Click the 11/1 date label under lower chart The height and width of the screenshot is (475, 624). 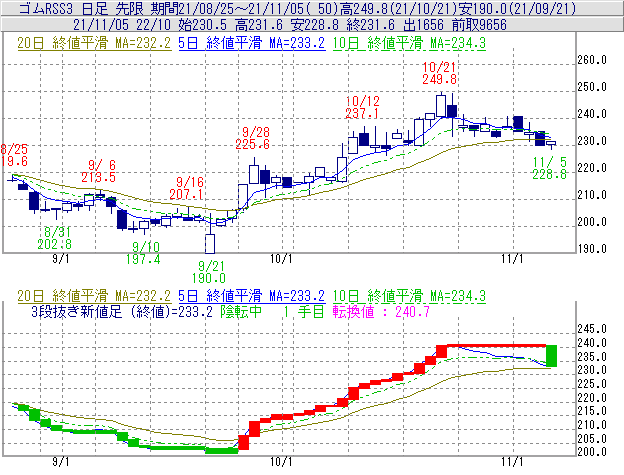(x=512, y=462)
